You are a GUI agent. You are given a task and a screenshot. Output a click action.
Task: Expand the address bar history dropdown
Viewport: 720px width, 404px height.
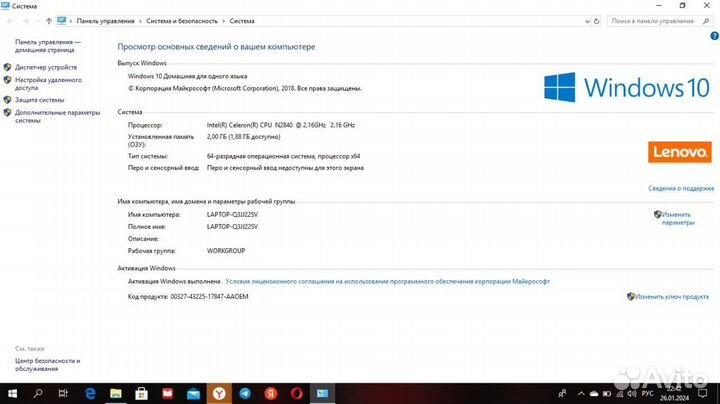[x=587, y=21]
